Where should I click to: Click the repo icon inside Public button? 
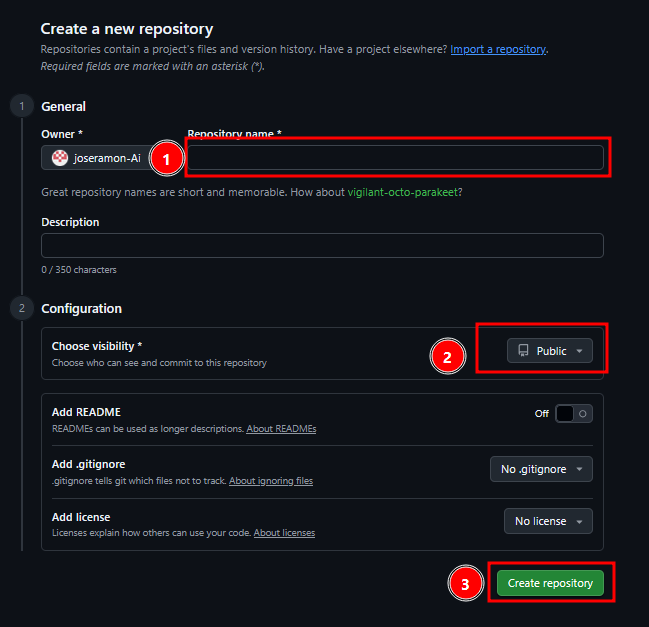(x=523, y=351)
